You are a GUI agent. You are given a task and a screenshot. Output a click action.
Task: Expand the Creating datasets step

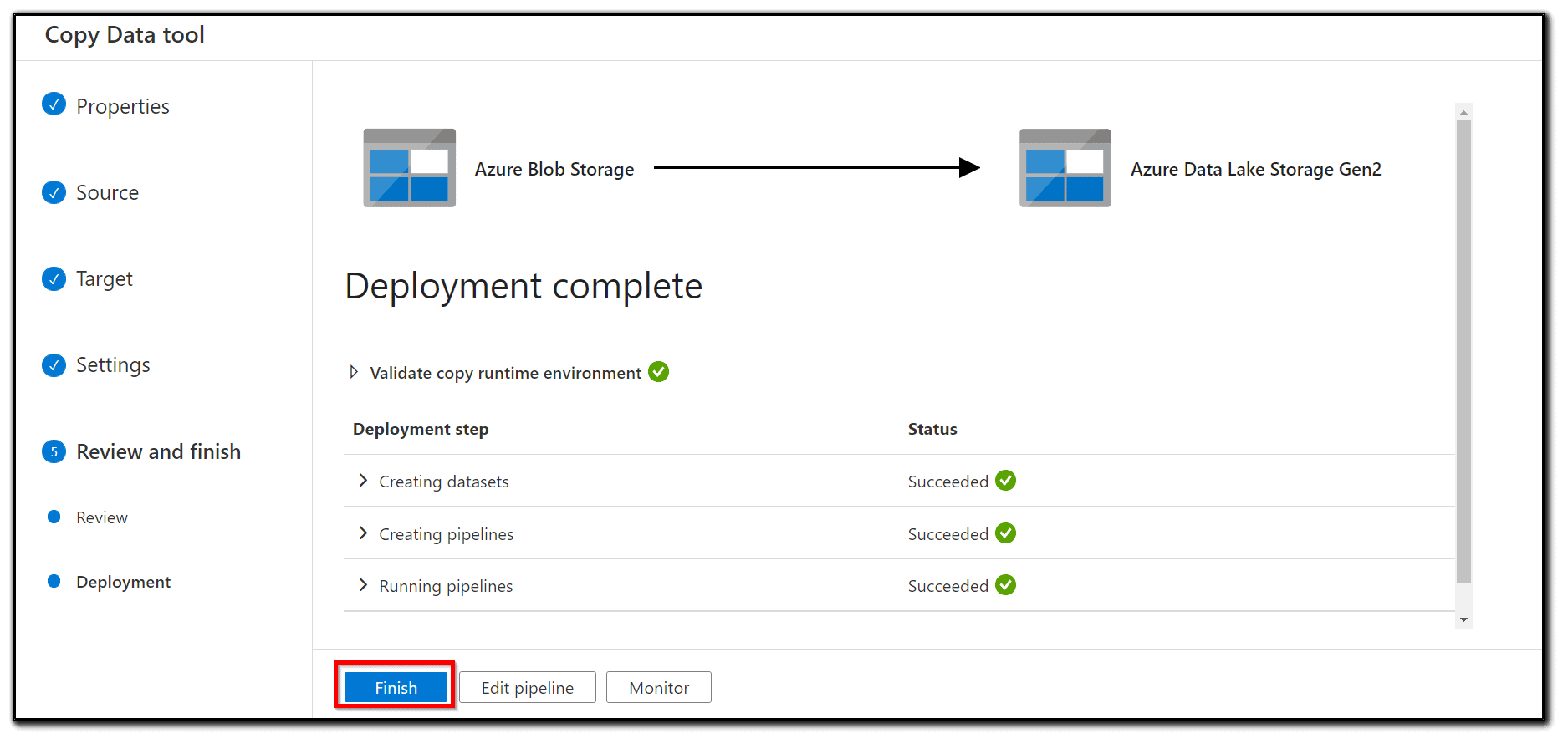pyautogui.click(x=363, y=481)
